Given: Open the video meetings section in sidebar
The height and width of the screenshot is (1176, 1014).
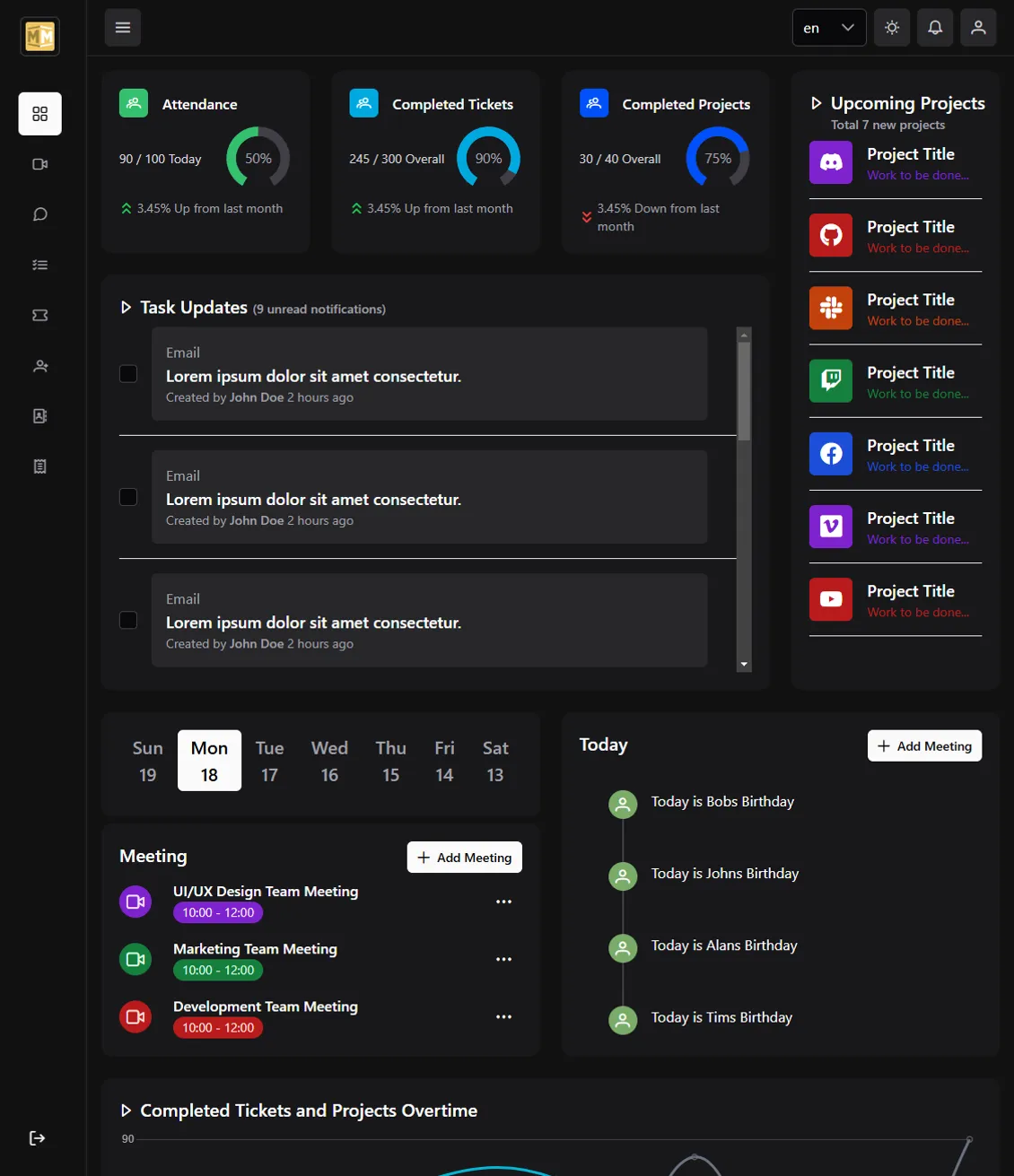Looking at the screenshot, I should [39, 163].
